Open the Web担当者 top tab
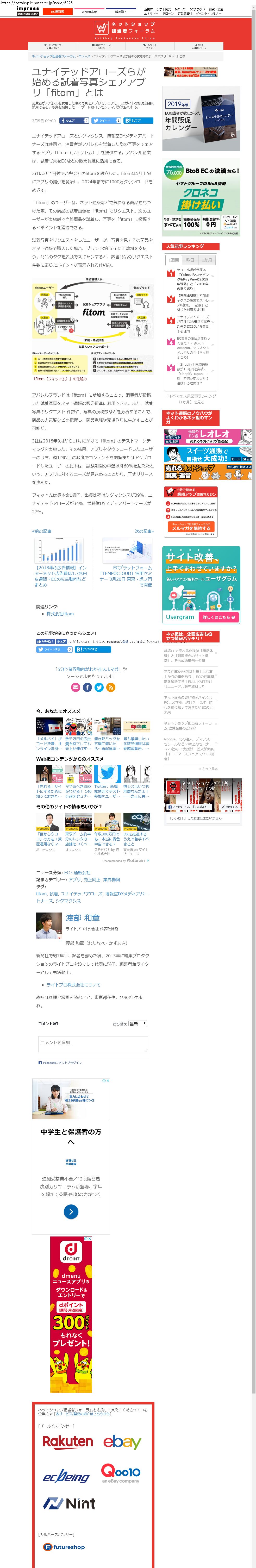The image size is (256, 1568). click(x=89, y=11)
